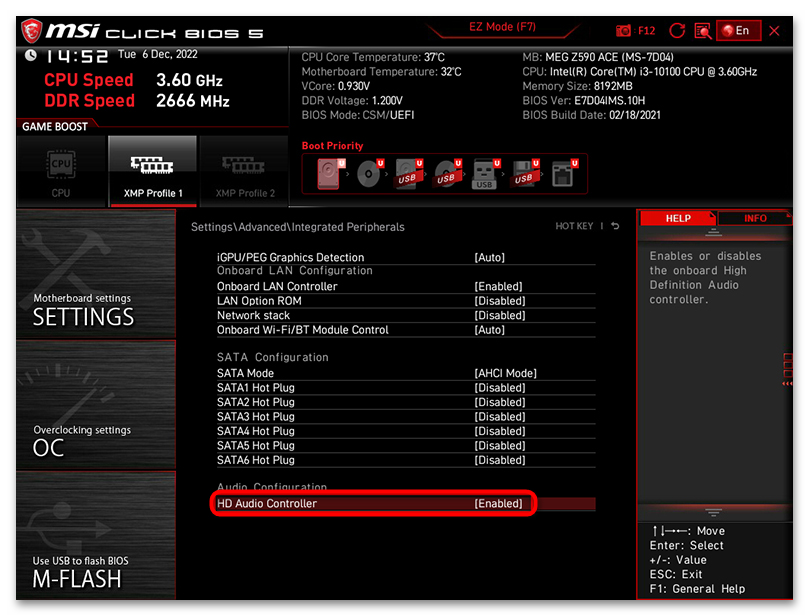Image resolution: width=809 pixels, height=616 pixels.
Task: Click the help panel side scroll handle
Action: coord(788,369)
